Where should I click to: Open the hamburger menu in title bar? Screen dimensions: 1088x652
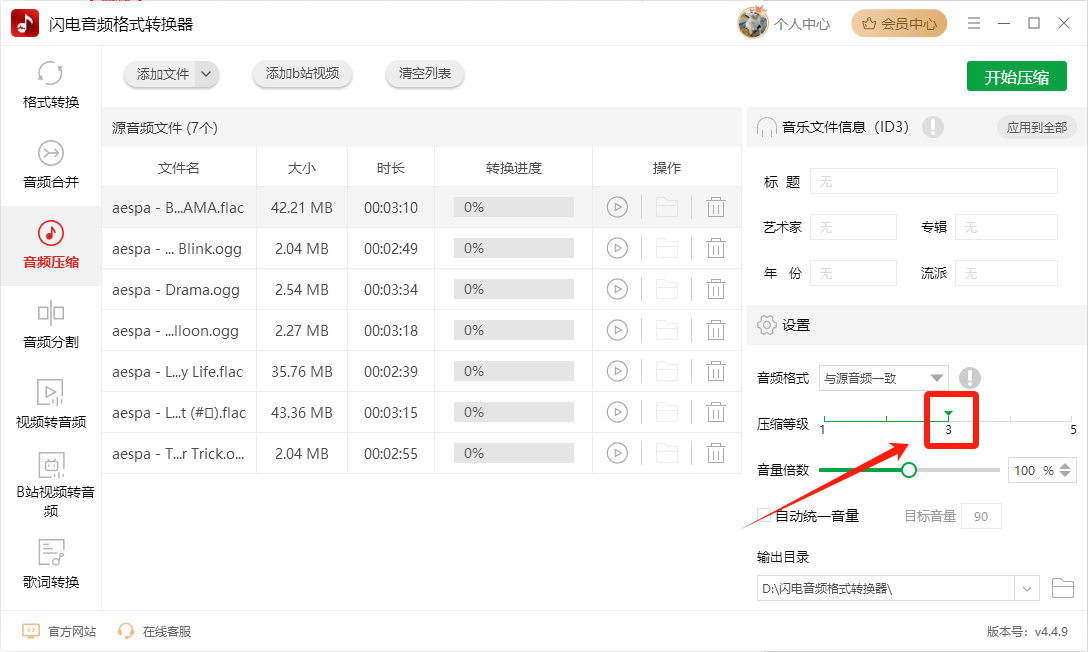pos(974,24)
